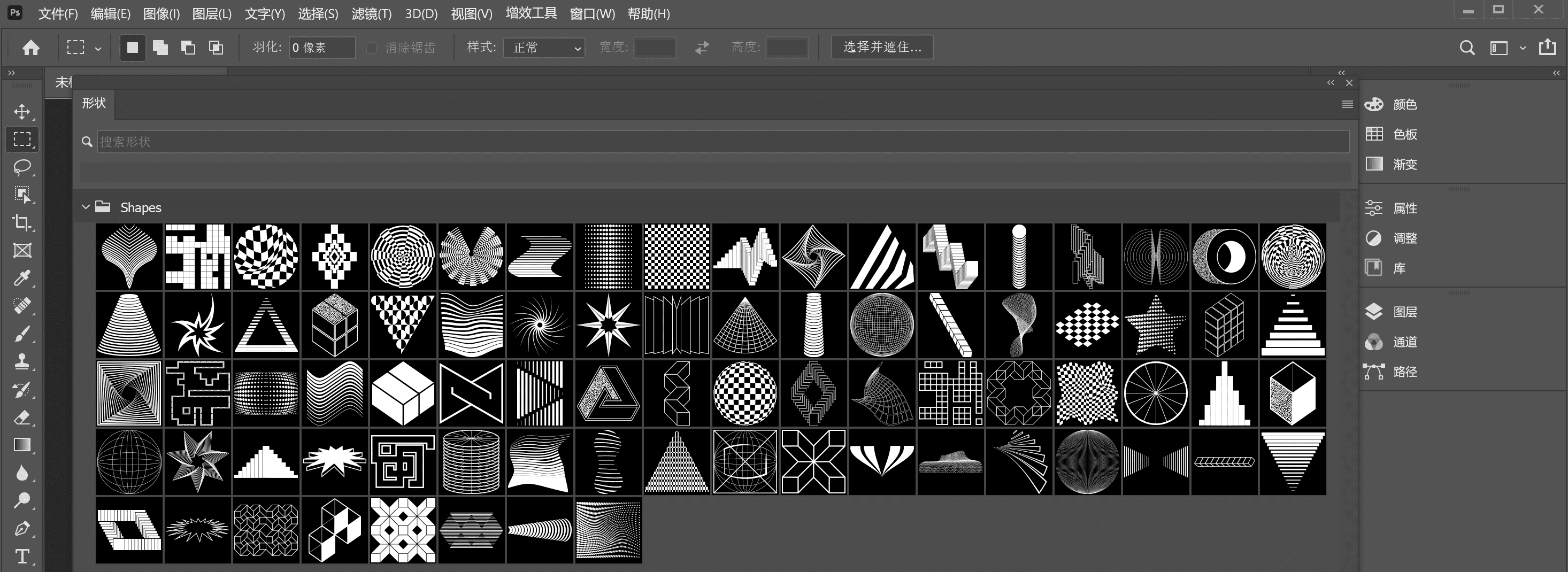Enable the Add to Selection mode
The height and width of the screenshot is (572, 1568).
[x=160, y=48]
